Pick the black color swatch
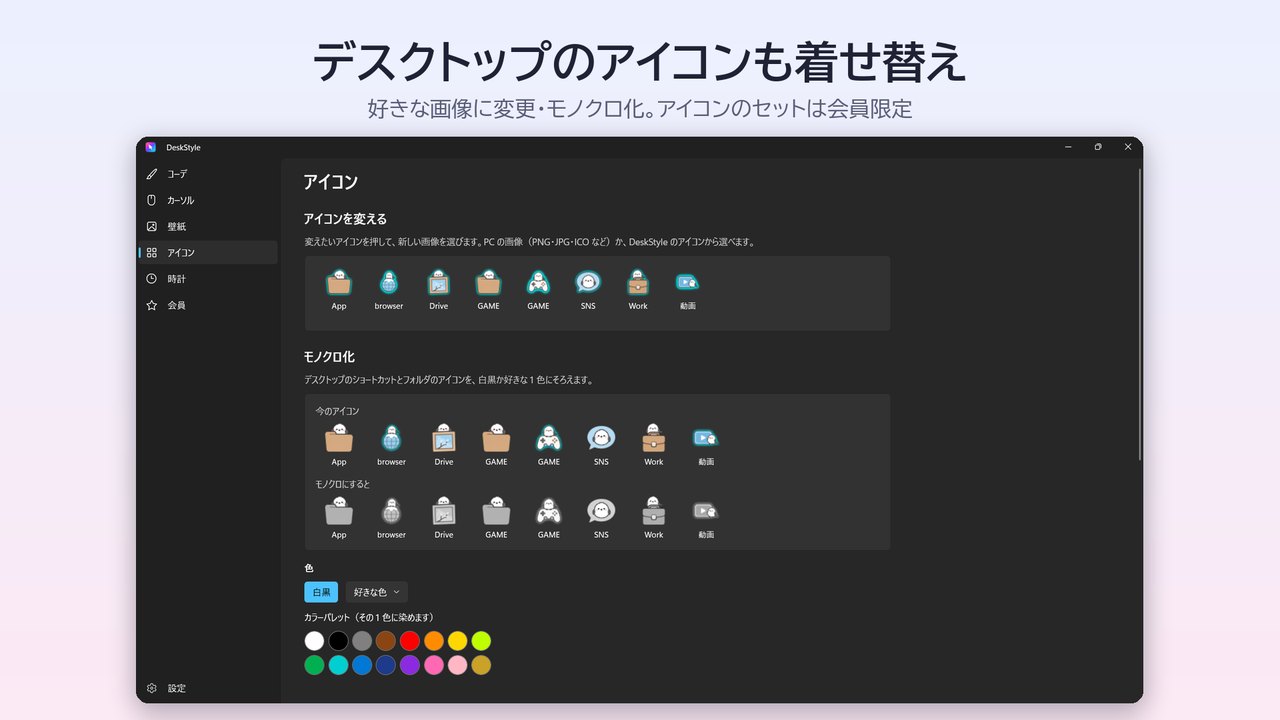 tap(339, 641)
